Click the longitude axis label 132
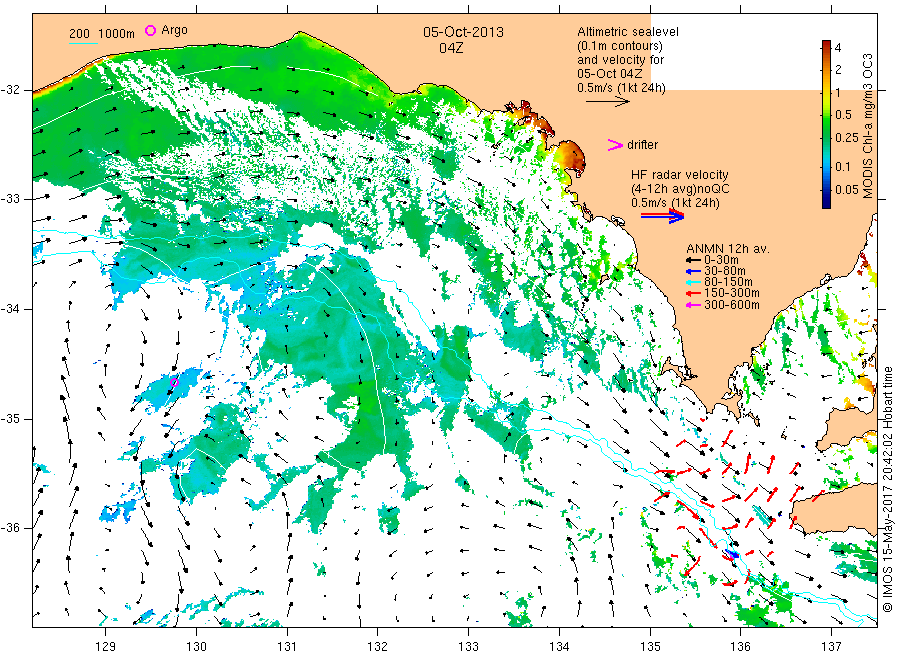Viewport: 900px width, 660px height. click(x=378, y=647)
